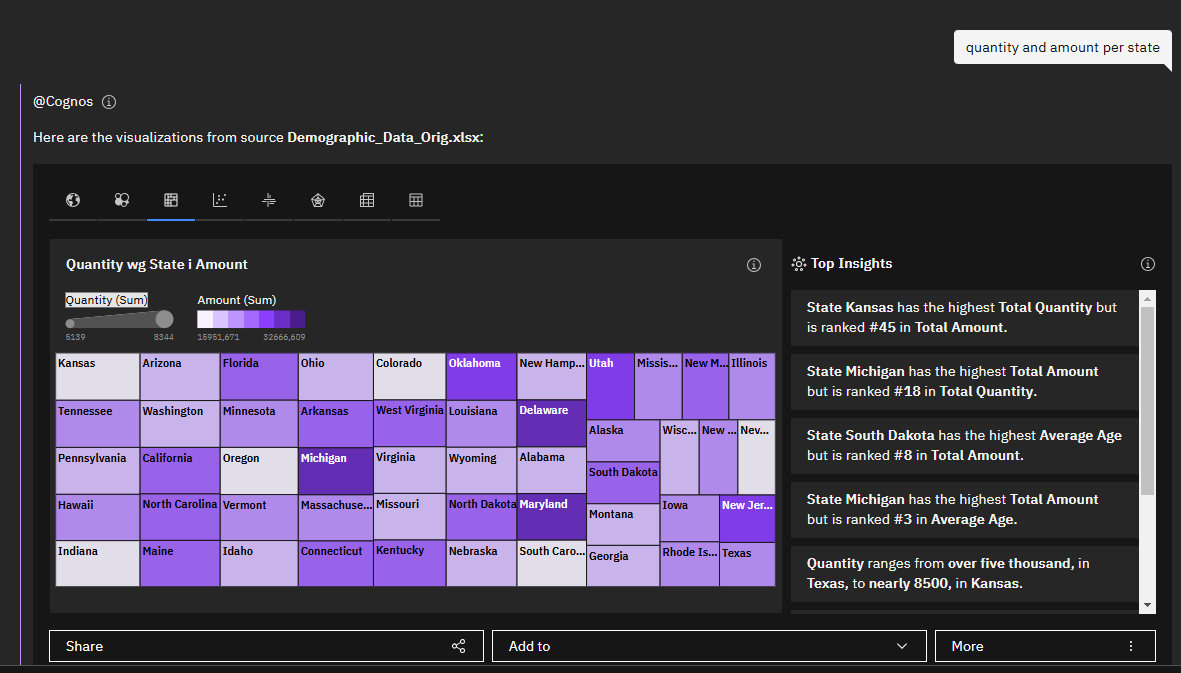Click the Quantity (Sum) legend label
This screenshot has width=1181, height=673.
pos(106,300)
